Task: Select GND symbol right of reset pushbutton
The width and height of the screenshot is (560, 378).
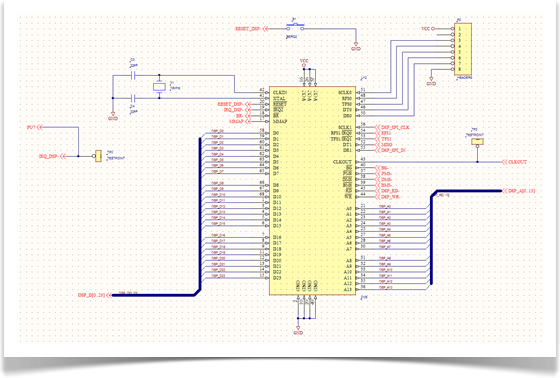Action: pos(356,47)
